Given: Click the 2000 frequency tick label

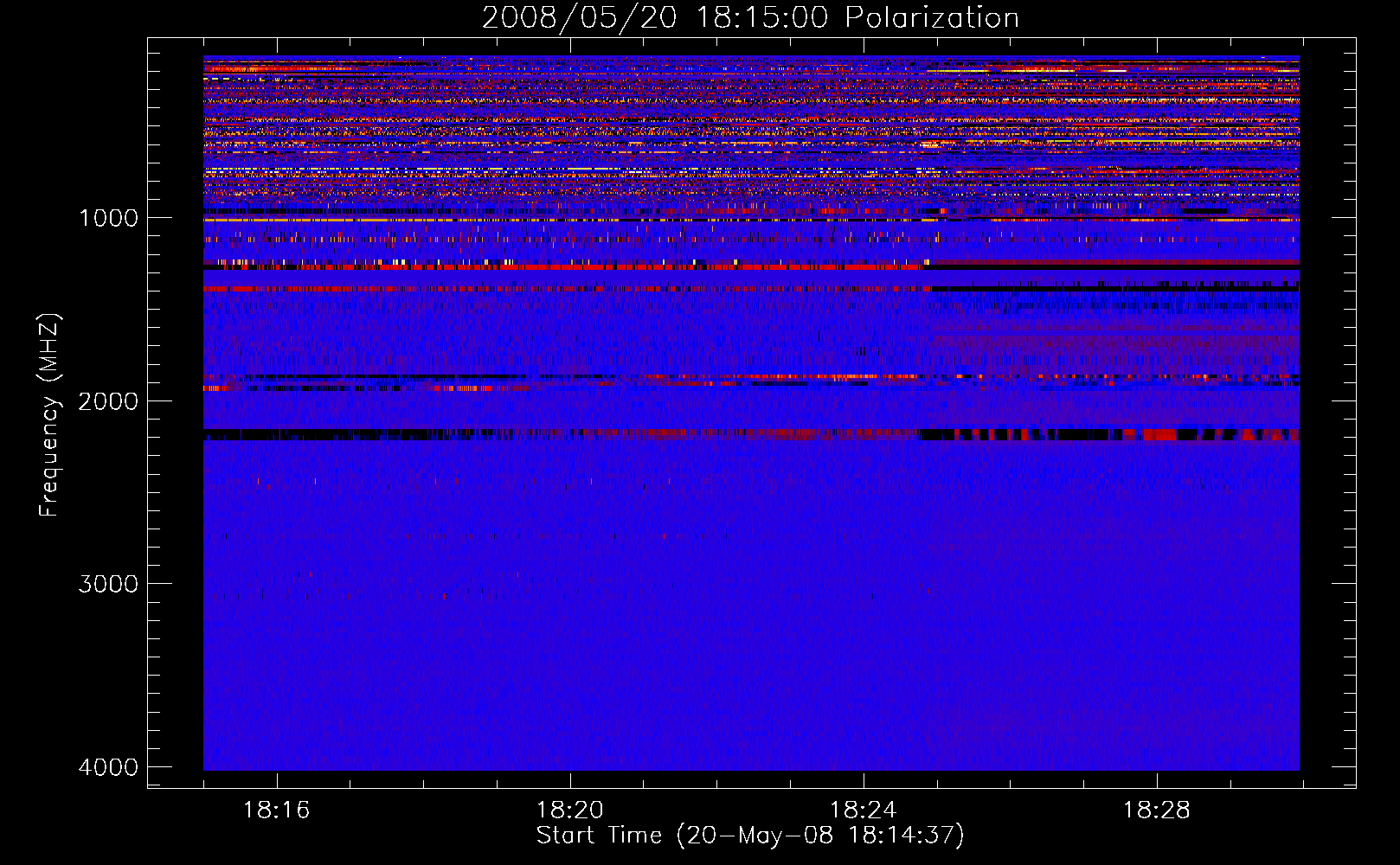Looking at the screenshot, I should pyautogui.click(x=108, y=401).
